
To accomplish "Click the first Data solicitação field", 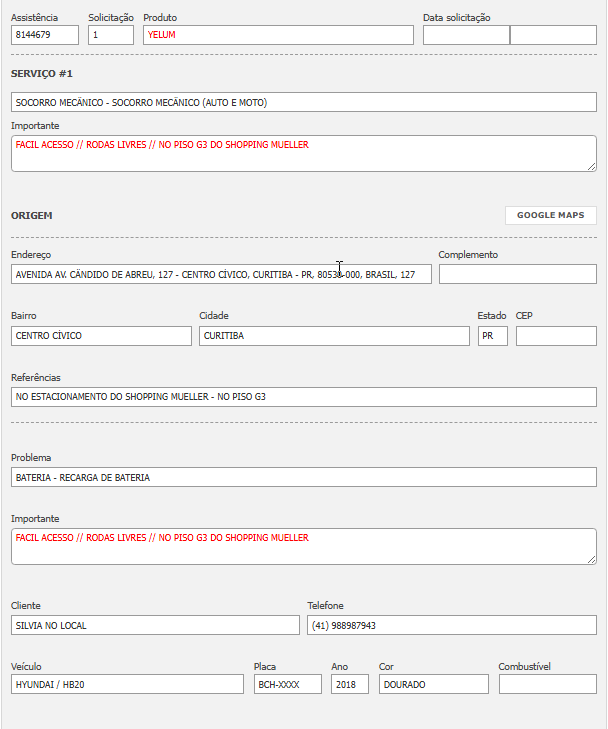I will pyautogui.click(x=466, y=35).
